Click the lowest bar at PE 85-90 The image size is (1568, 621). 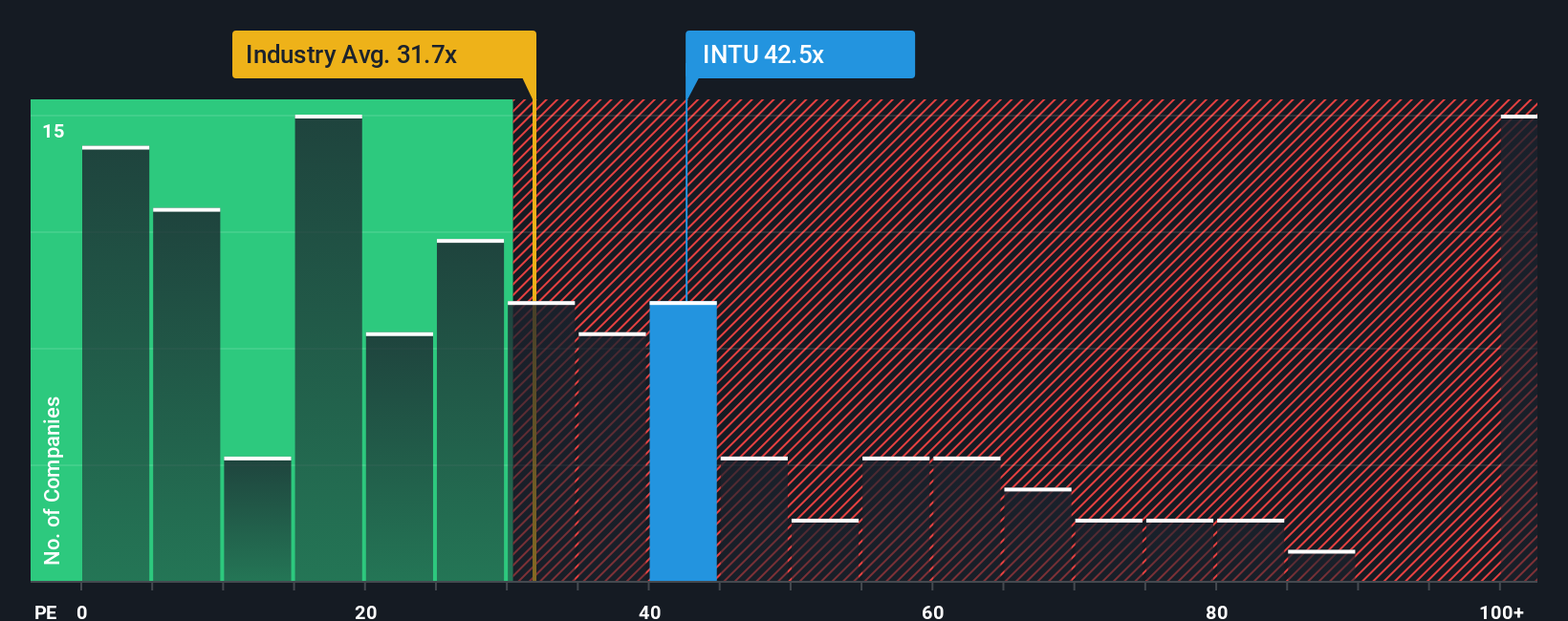(1321, 566)
